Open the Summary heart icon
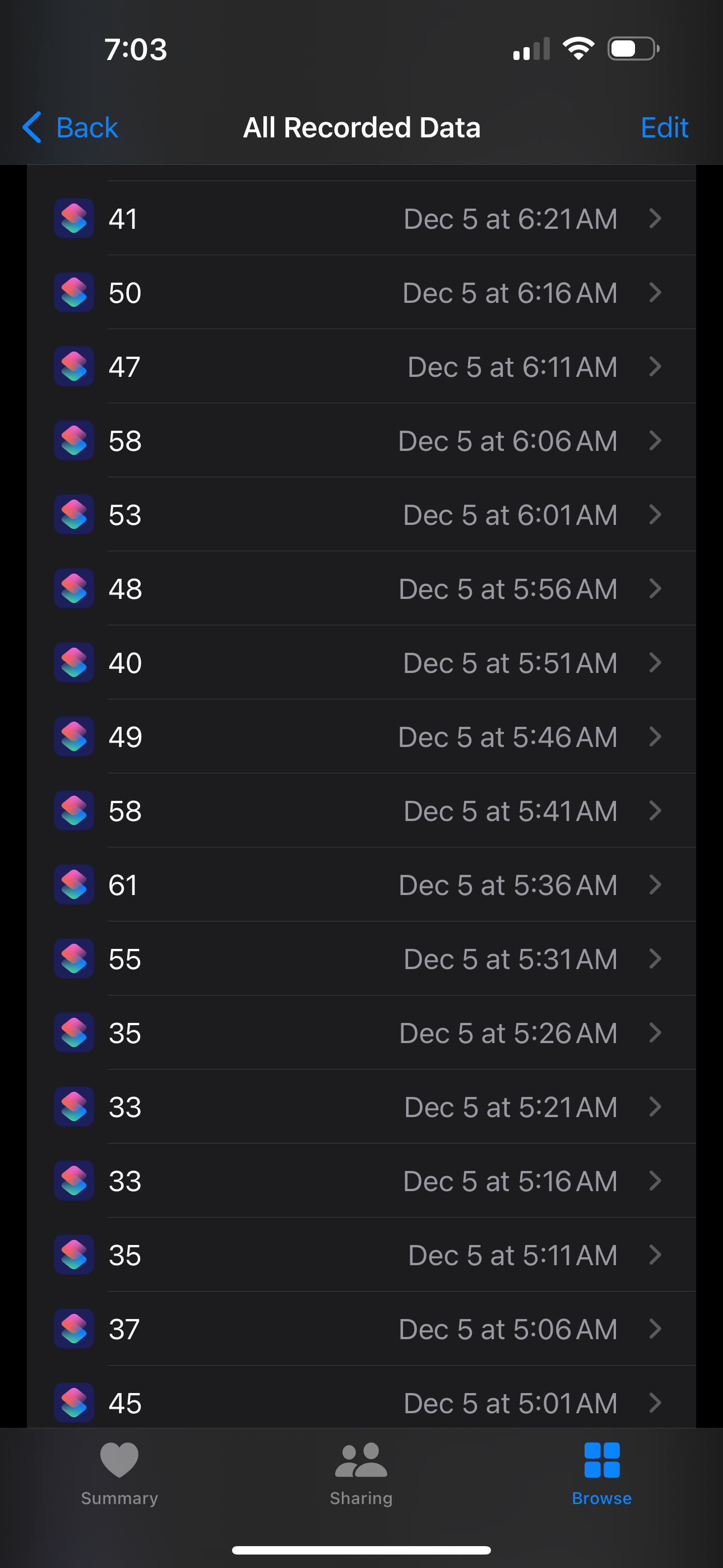Screen dimensions: 723x1568 (x=119, y=1460)
